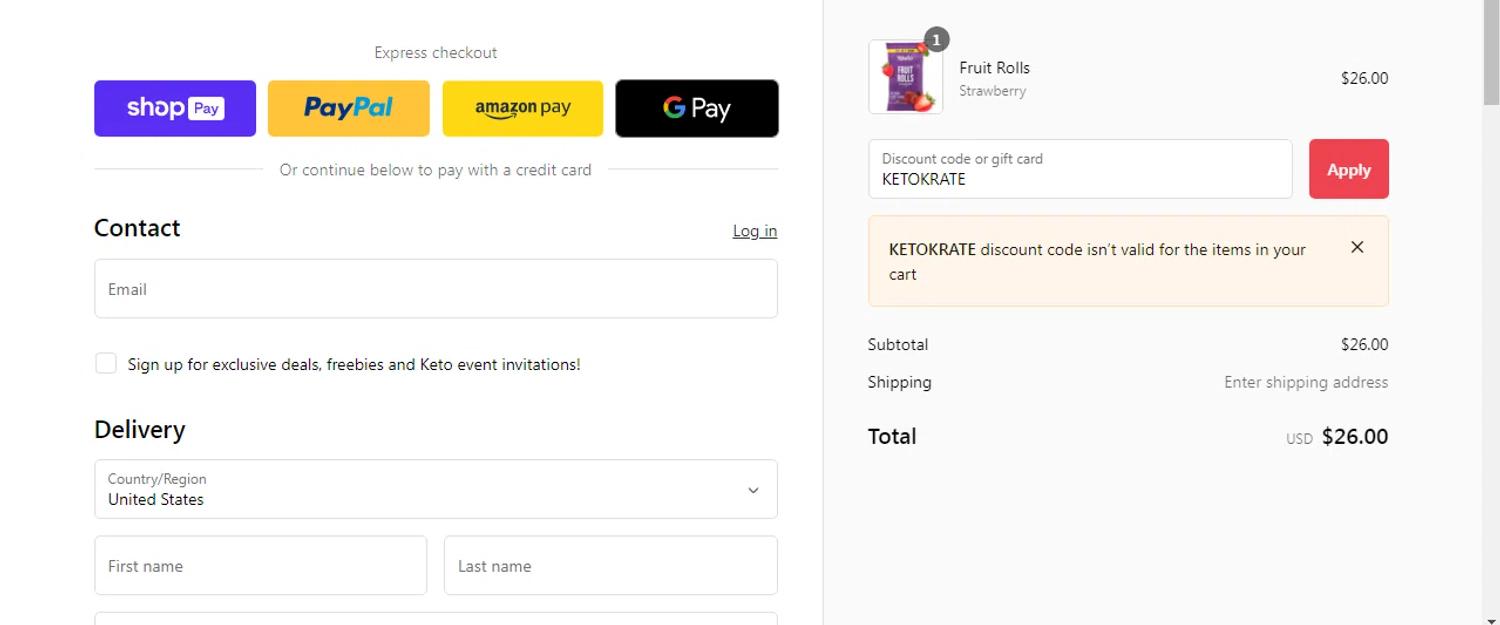
Task: Enable exclusive deals signup checkbox
Action: coord(106,363)
